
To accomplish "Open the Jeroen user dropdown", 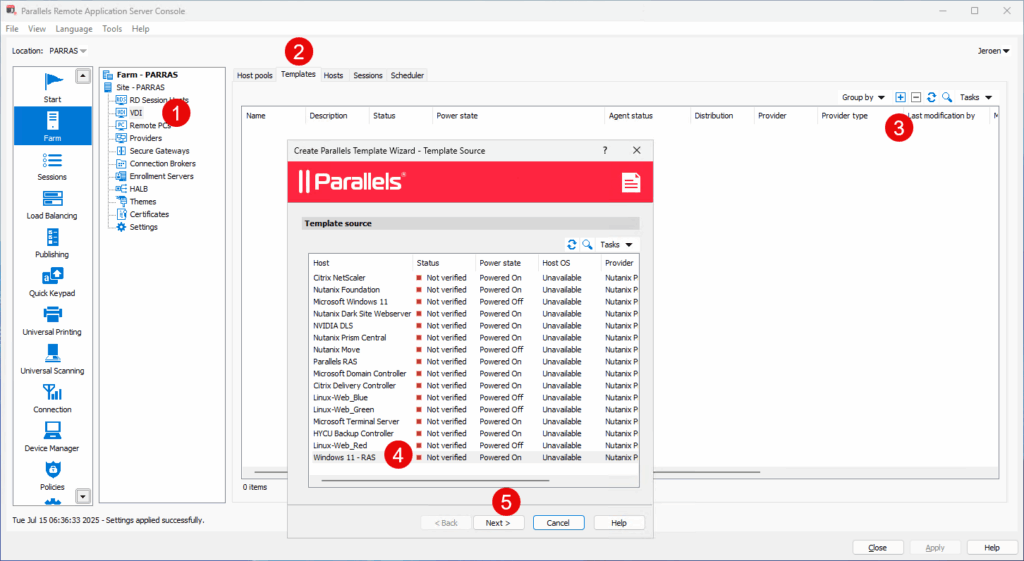I will pos(993,51).
